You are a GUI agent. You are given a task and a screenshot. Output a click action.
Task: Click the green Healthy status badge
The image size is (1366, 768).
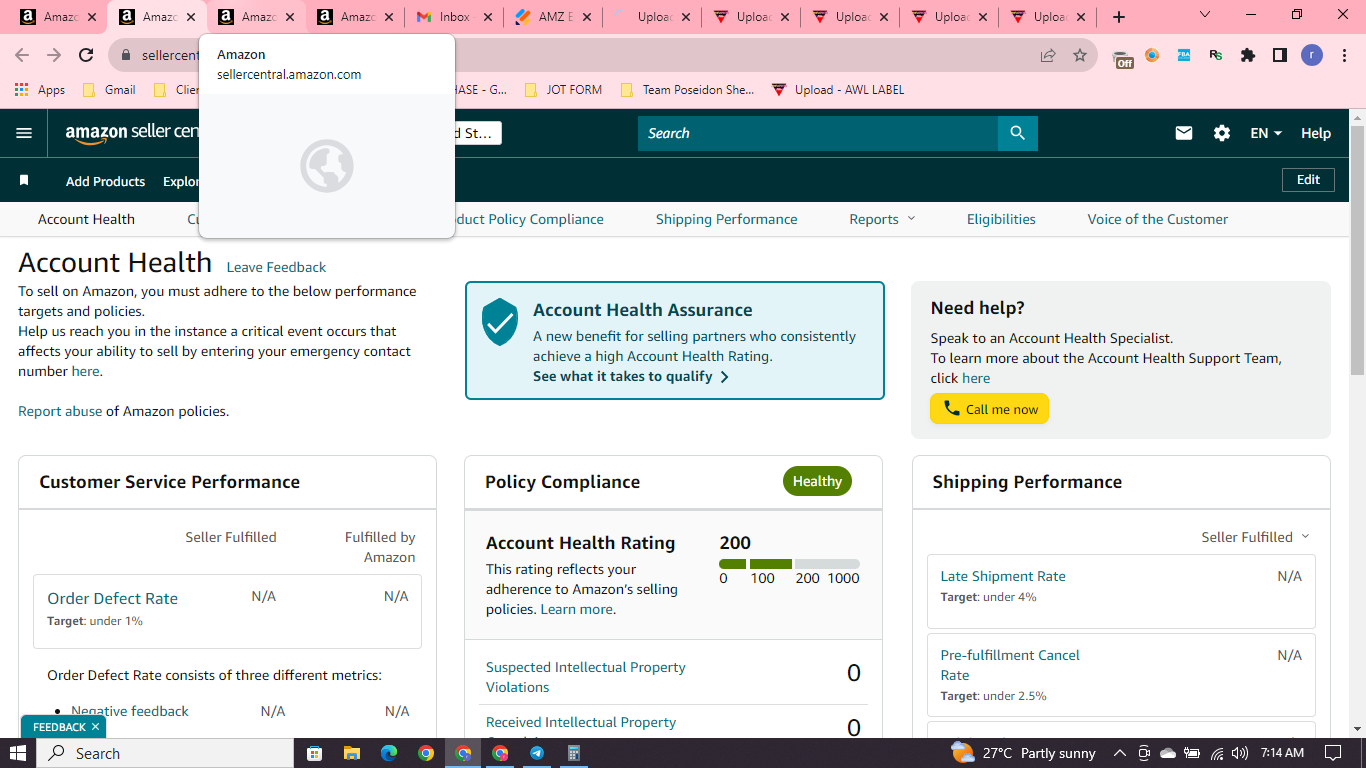point(817,481)
